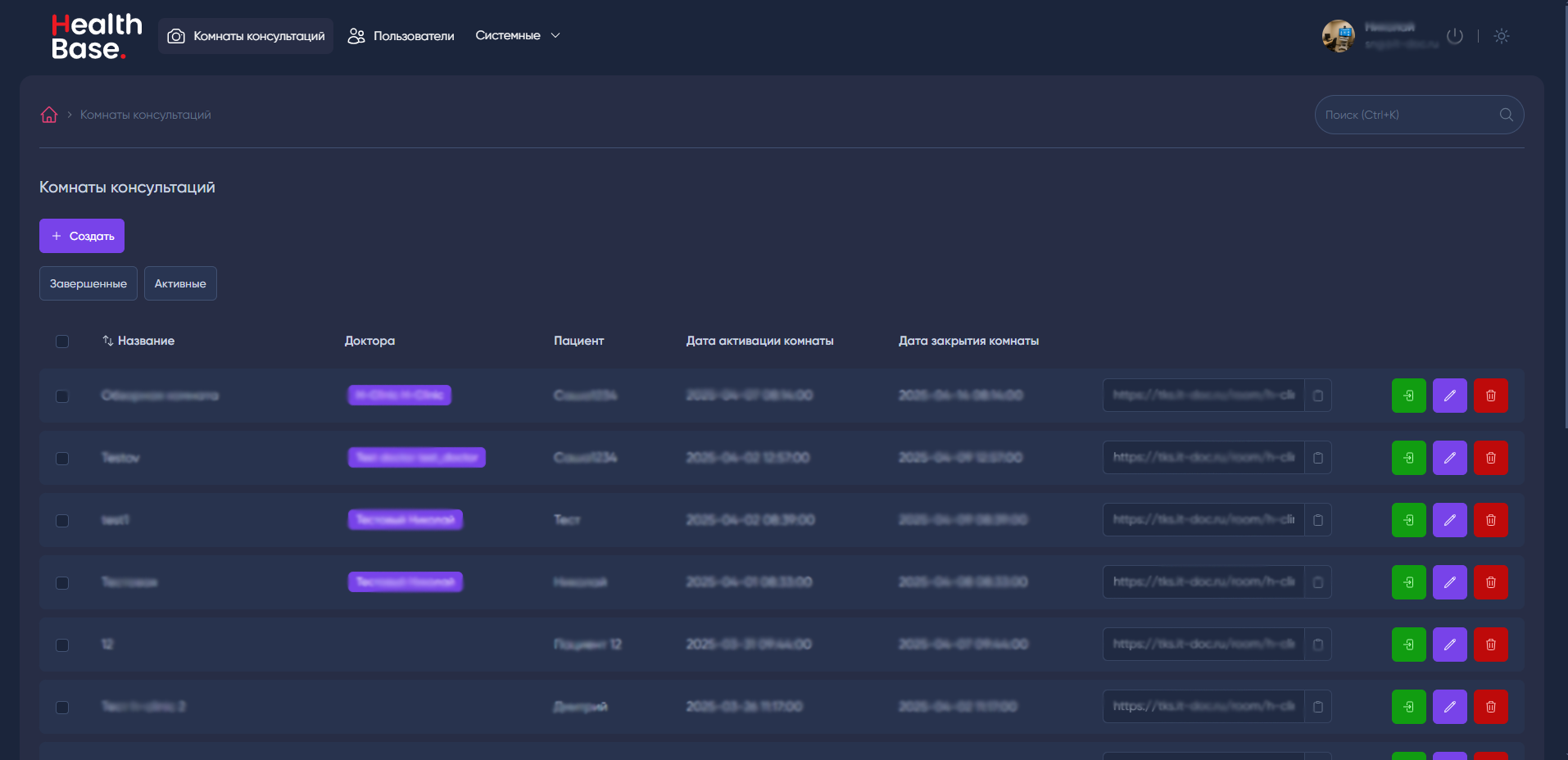The height and width of the screenshot is (760, 1568).
Task: Click activation date 2025-04-02 12:57:00
Action: pyautogui.click(x=748, y=458)
